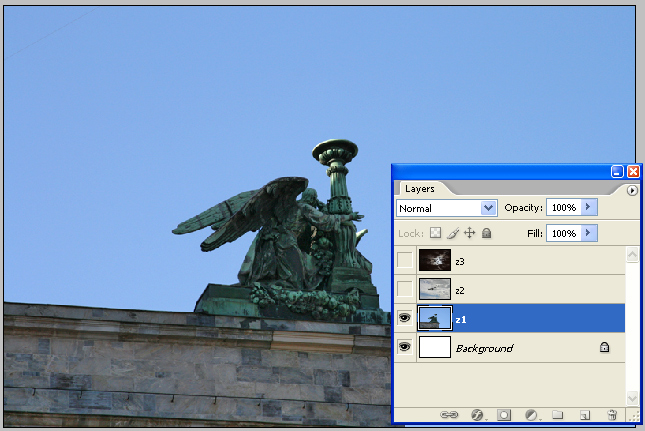Hide the Background layer
The width and height of the screenshot is (645, 431).
click(405, 347)
